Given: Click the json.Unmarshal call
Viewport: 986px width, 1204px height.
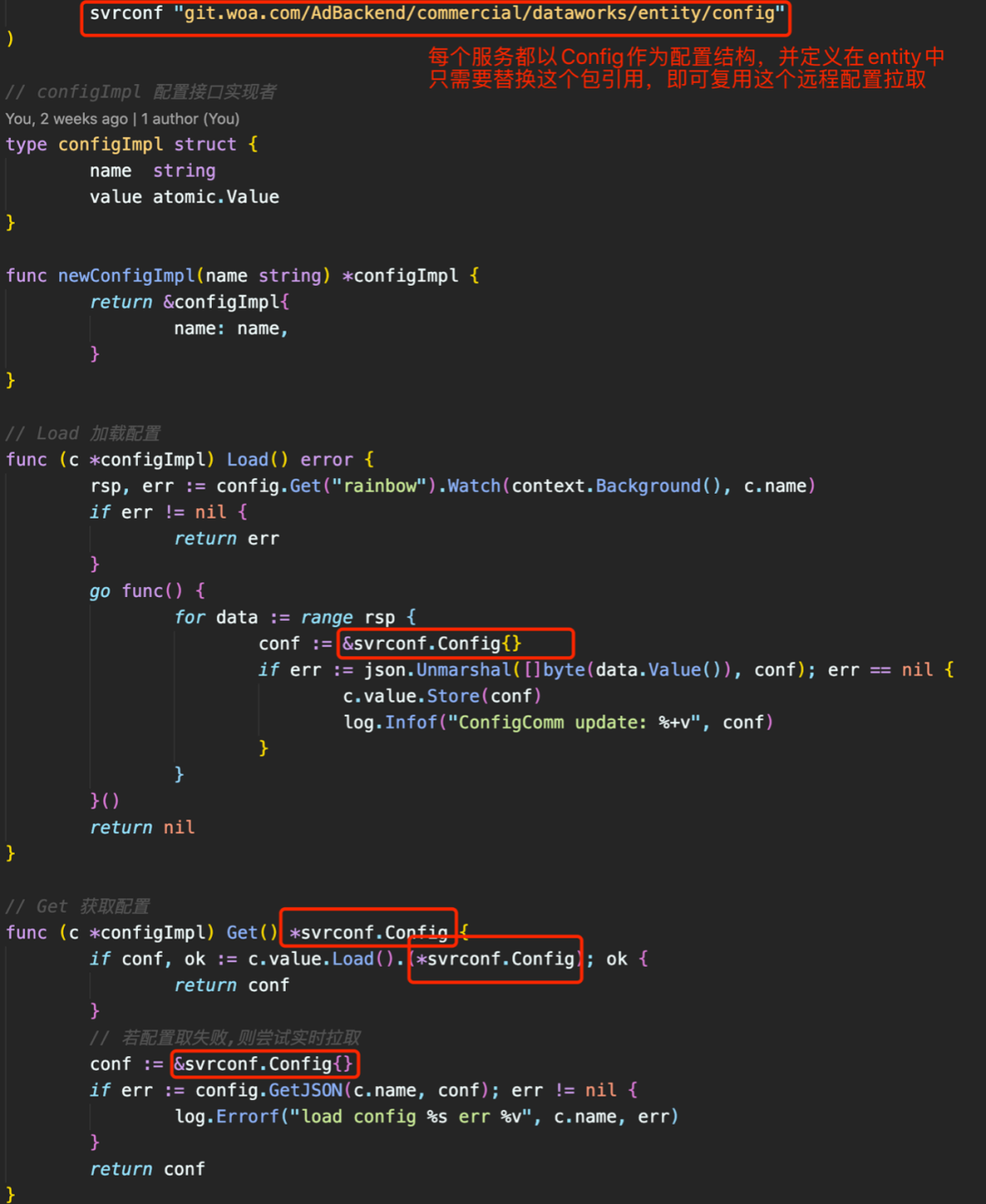Looking at the screenshot, I should [x=437, y=670].
